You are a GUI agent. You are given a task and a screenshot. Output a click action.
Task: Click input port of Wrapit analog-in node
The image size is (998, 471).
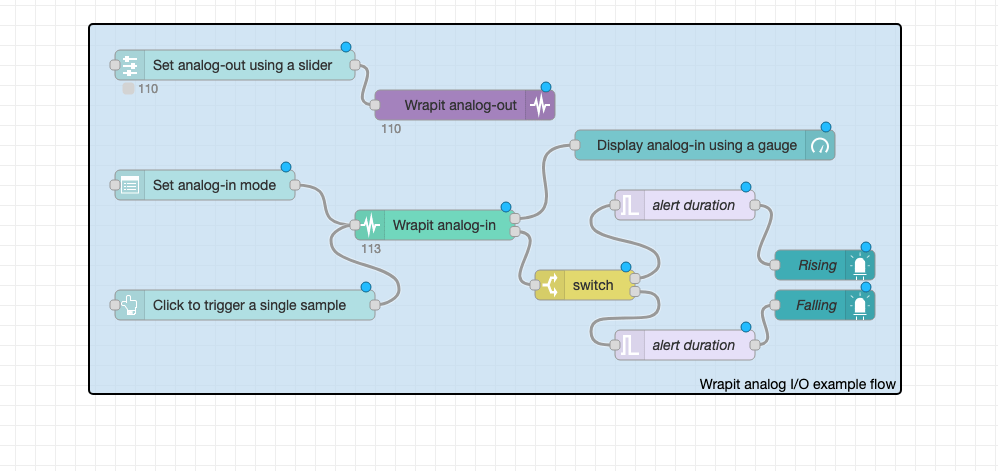[x=355, y=225]
